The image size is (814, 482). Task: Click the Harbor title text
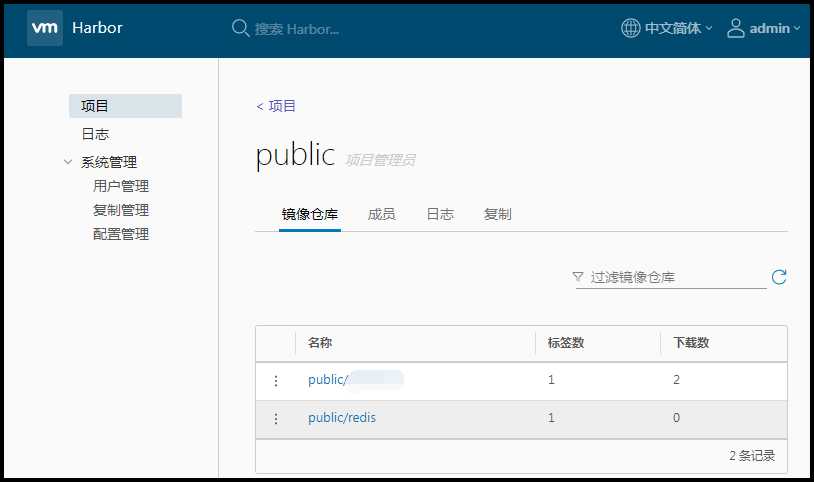pos(97,28)
